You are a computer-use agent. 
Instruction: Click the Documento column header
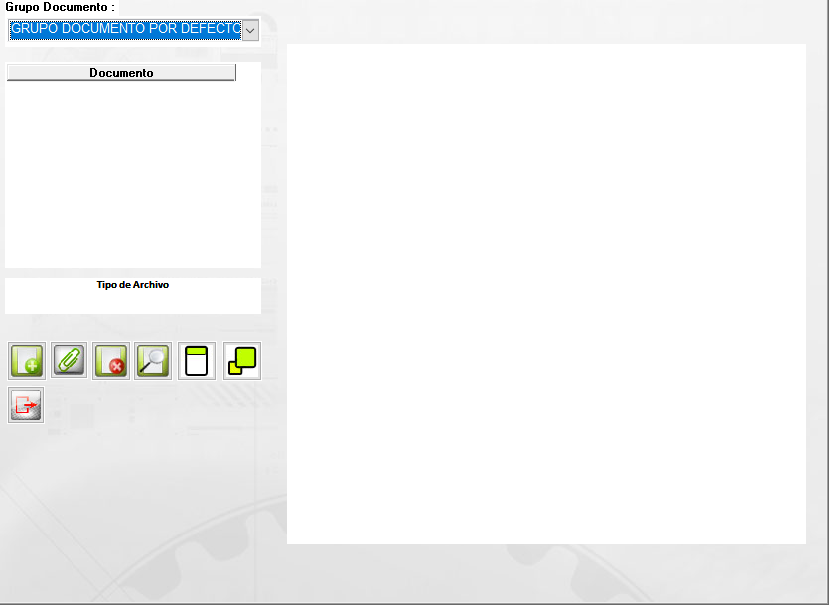pyautogui.click(x=121, y=72)
